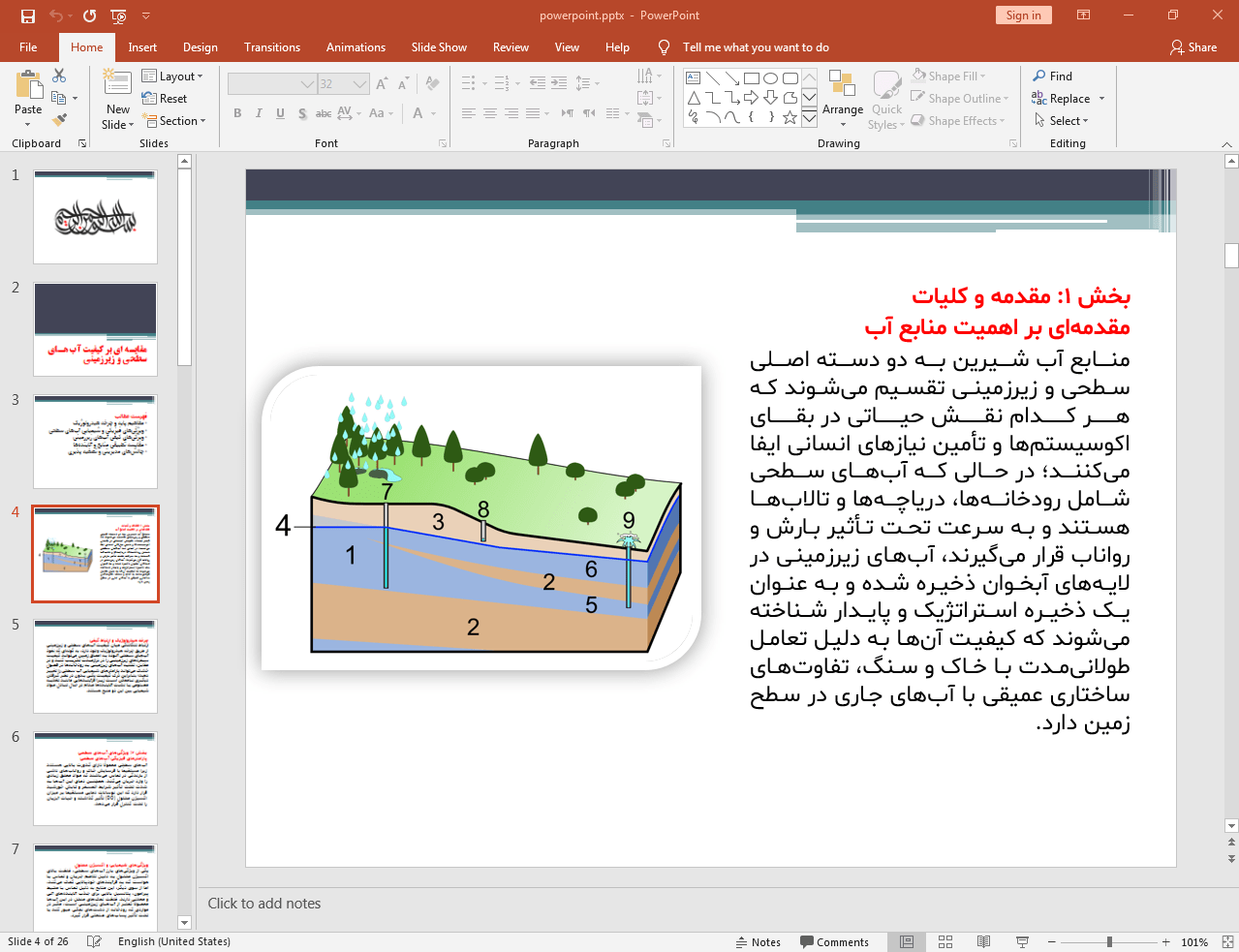Select the Text Box shape in gallery

pyautogui.click(x=694, y=78)
